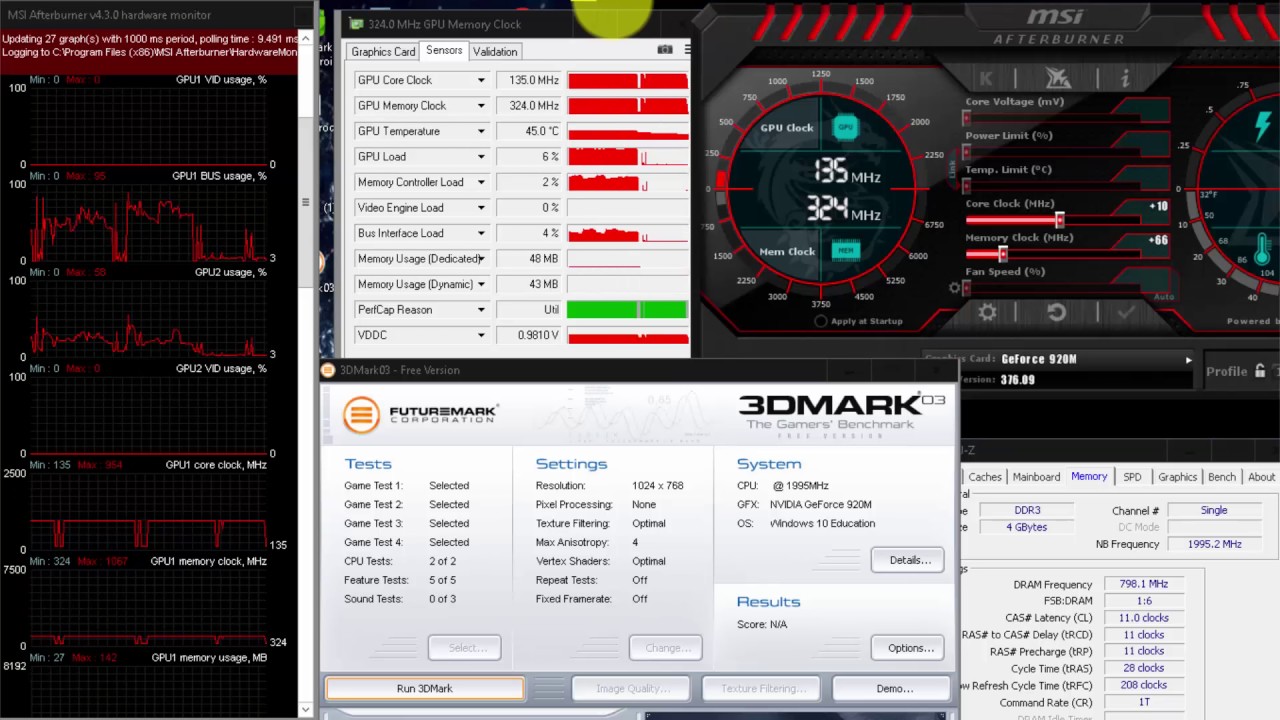
Task: Open CPU-Z Mainboard tab
Action: (x=1036, y=477)
